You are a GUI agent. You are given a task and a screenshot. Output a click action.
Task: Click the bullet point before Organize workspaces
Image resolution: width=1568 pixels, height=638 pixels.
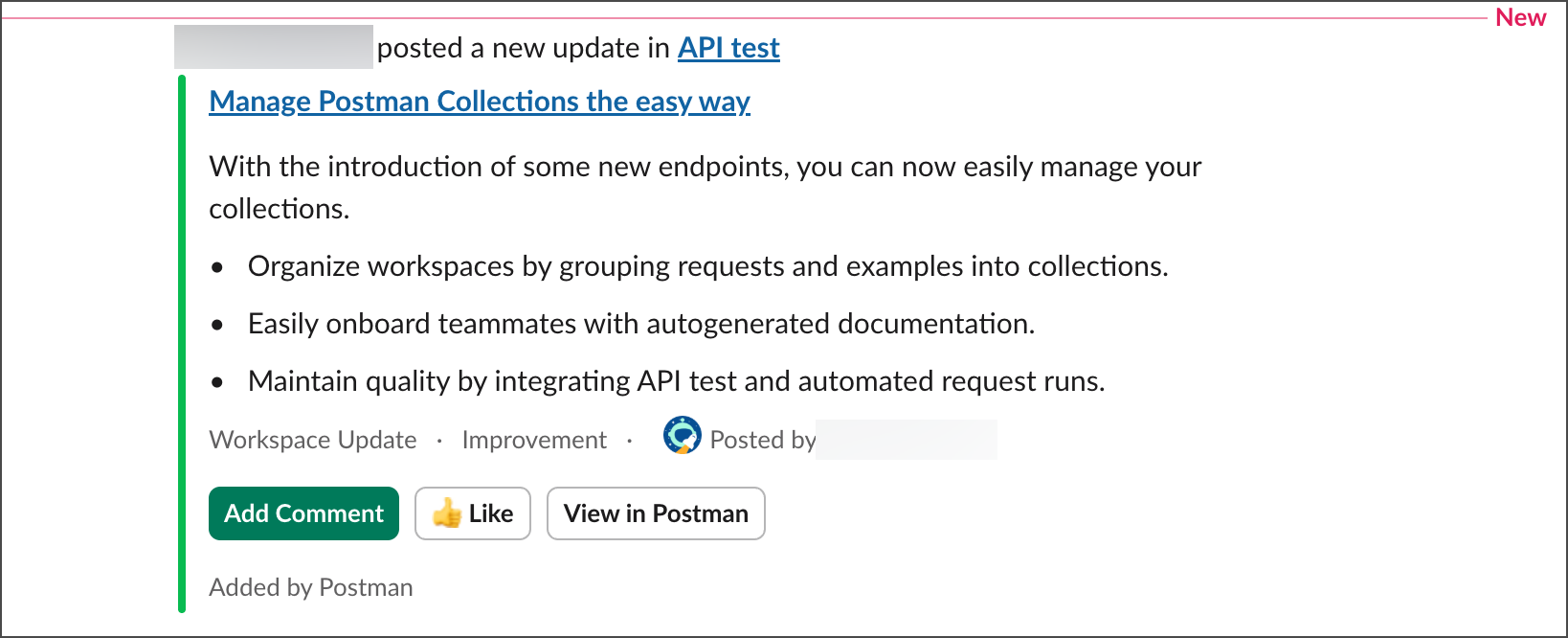tap(218, 267)
